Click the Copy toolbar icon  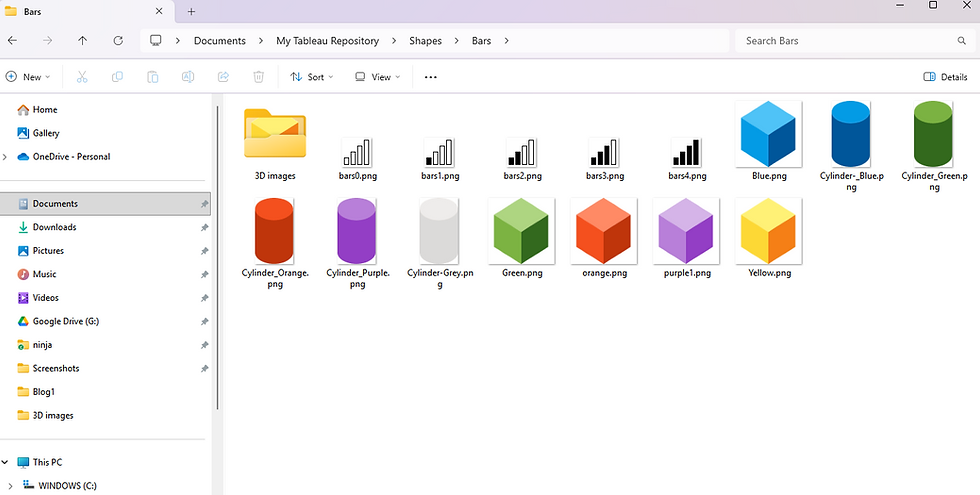pyautogui.click(x=117, y=77)
